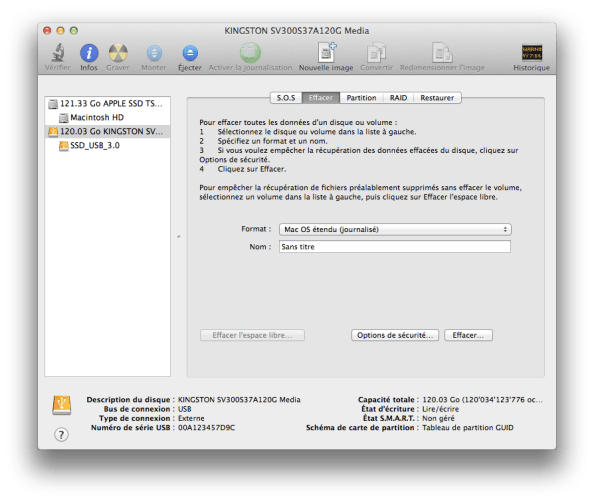Screen dimensions: 594x502
Task: Click the serial number 00A123457D9C
Action: (206, 427)
